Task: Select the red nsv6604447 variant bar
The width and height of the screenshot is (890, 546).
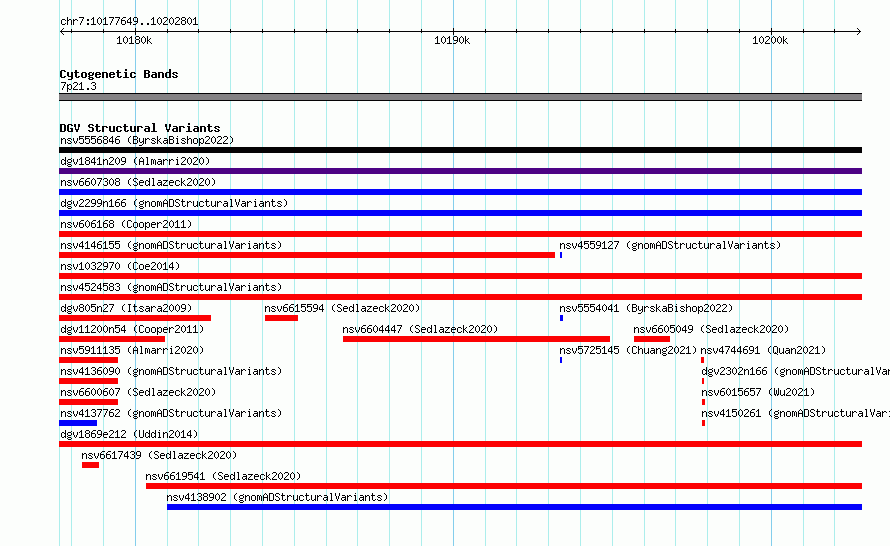Action: tap(476, 339)
